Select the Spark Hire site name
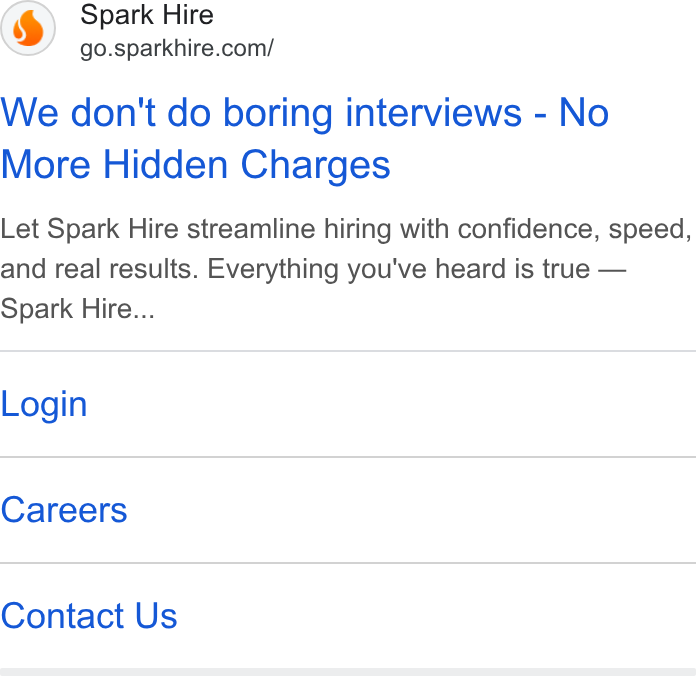 tap(147, 15)
